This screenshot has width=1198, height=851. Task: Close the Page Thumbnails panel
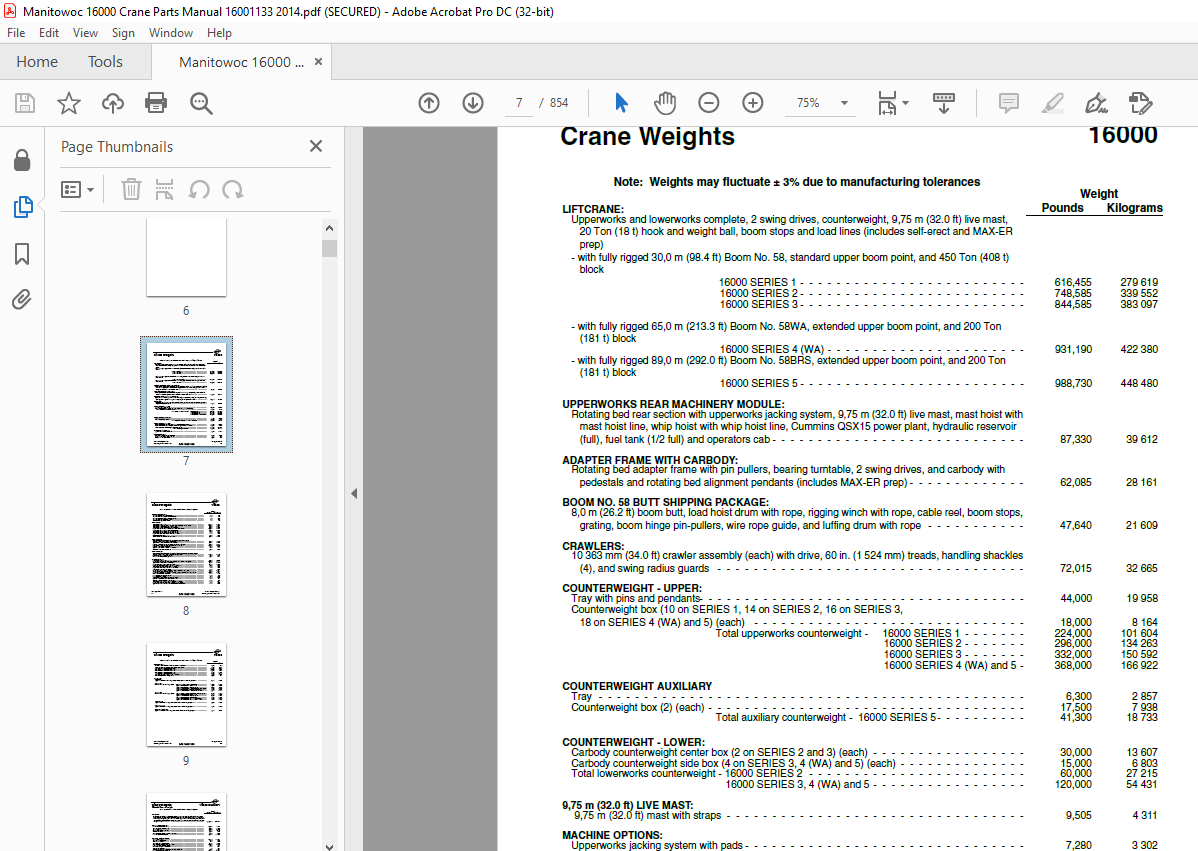click(316, 146)
